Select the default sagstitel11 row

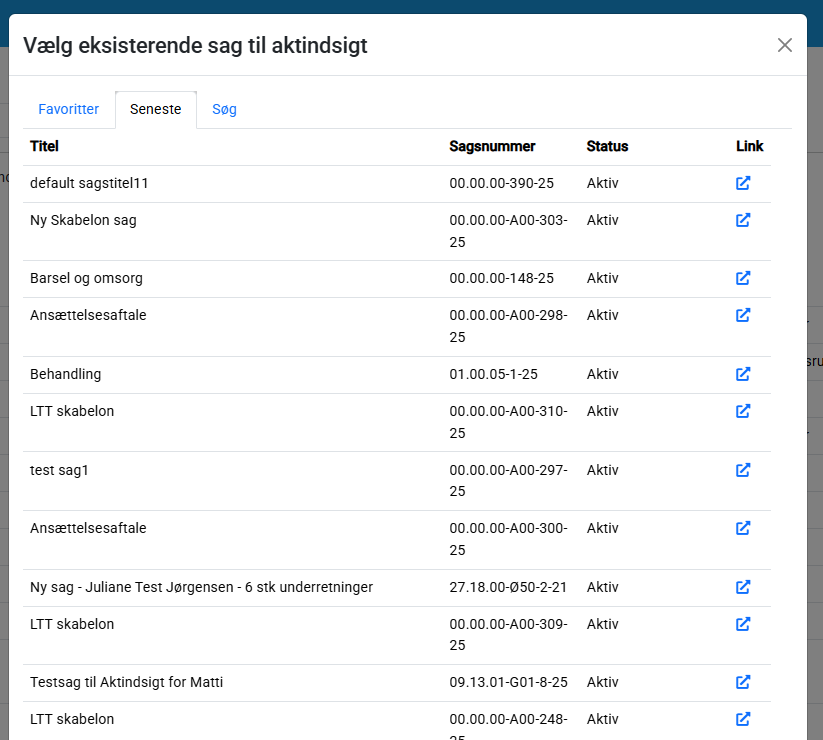(x=90, y=183)
